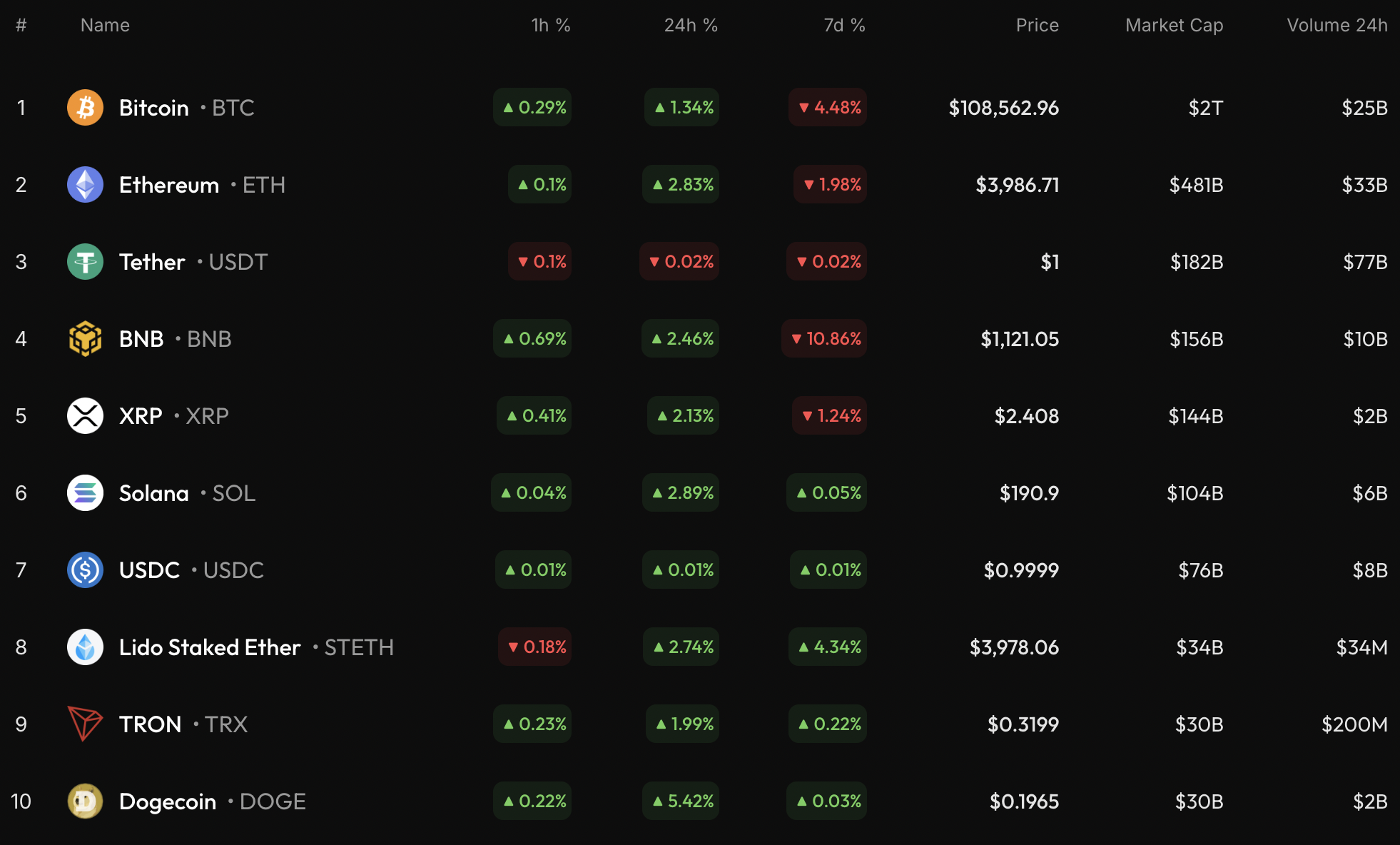Click the Ethereum diamond logo
This screenshot has height=845, width=1400.
point(85,185)
